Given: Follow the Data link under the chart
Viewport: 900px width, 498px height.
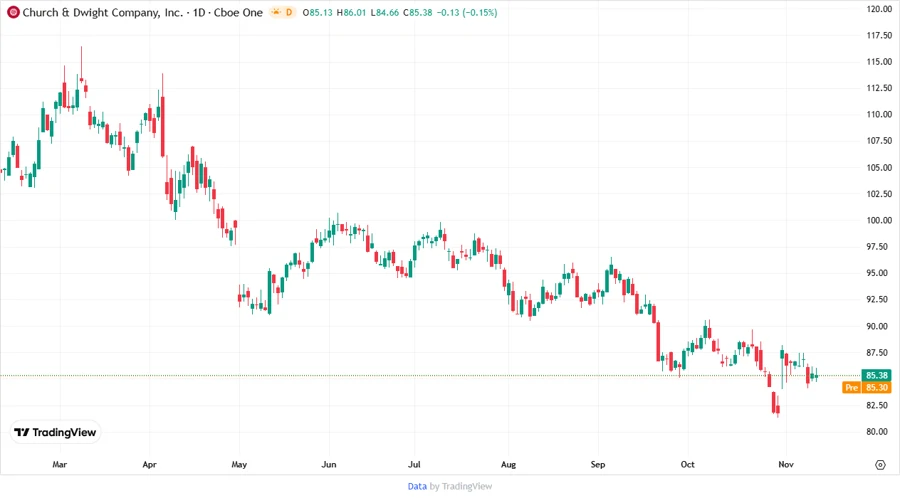Looking at the screenshot, I should (417, 486).
